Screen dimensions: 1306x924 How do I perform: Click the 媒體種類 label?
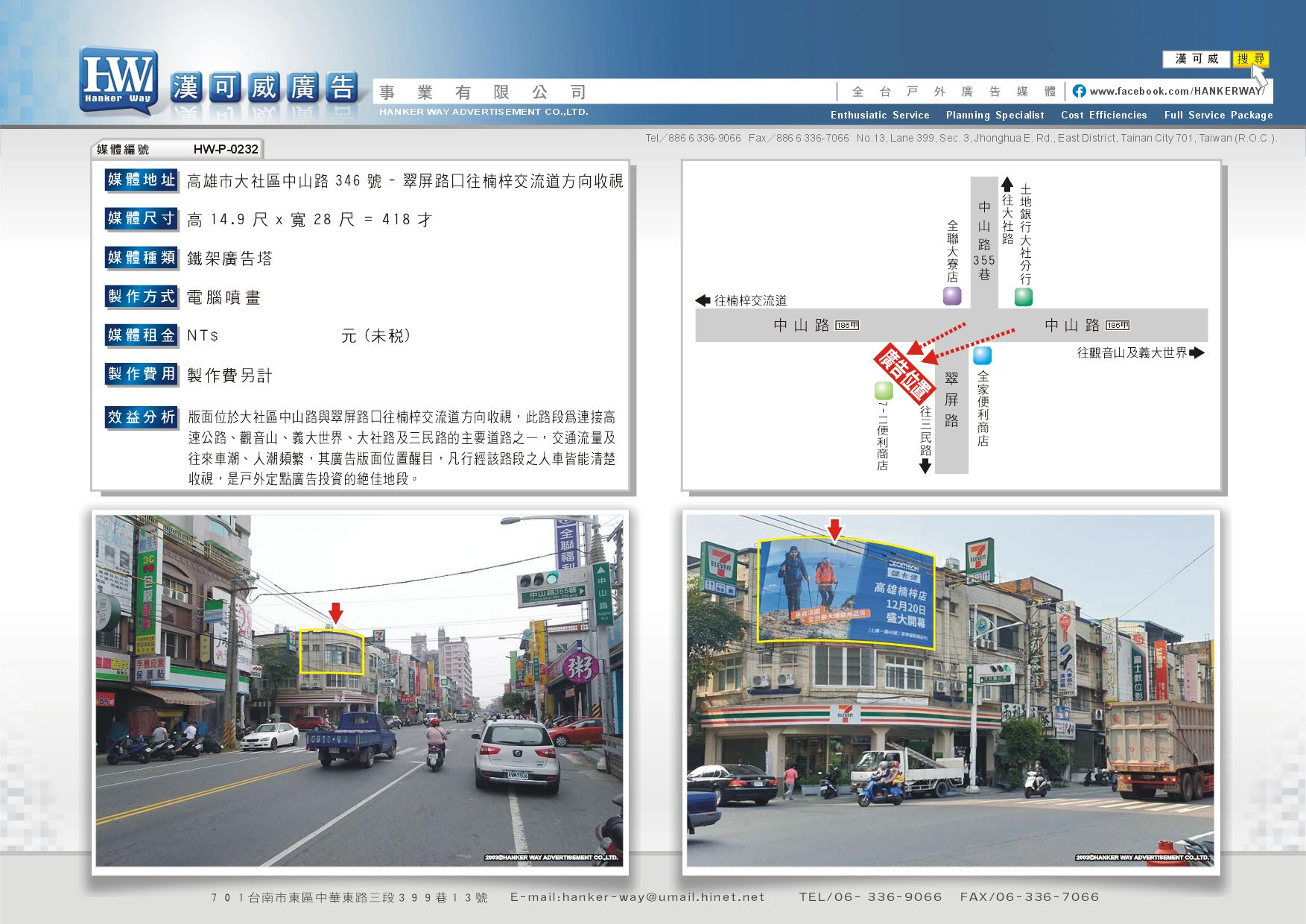[x=142, y=258]
